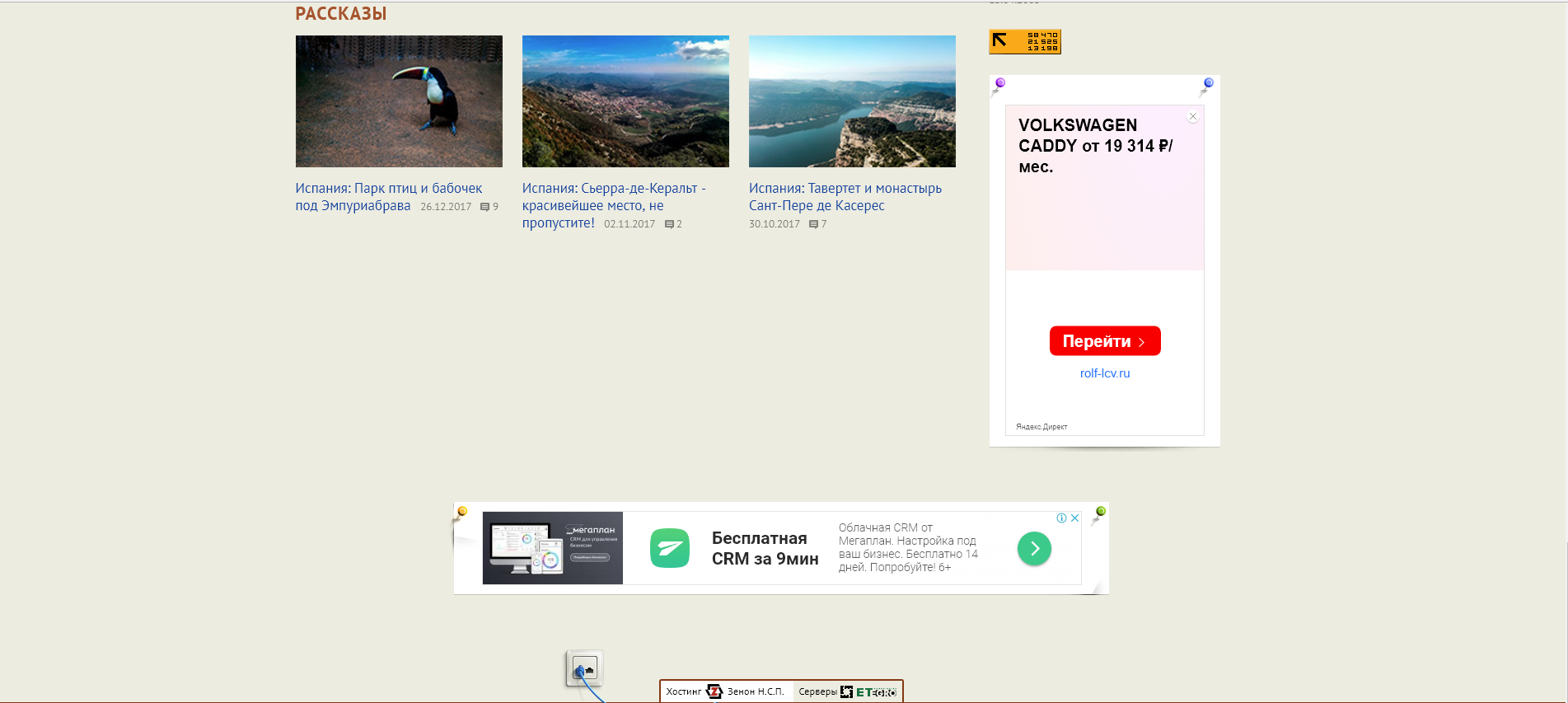
Task: Dismiss the Megaplan CRM banner ad
Action: [x=1074, y=518]
